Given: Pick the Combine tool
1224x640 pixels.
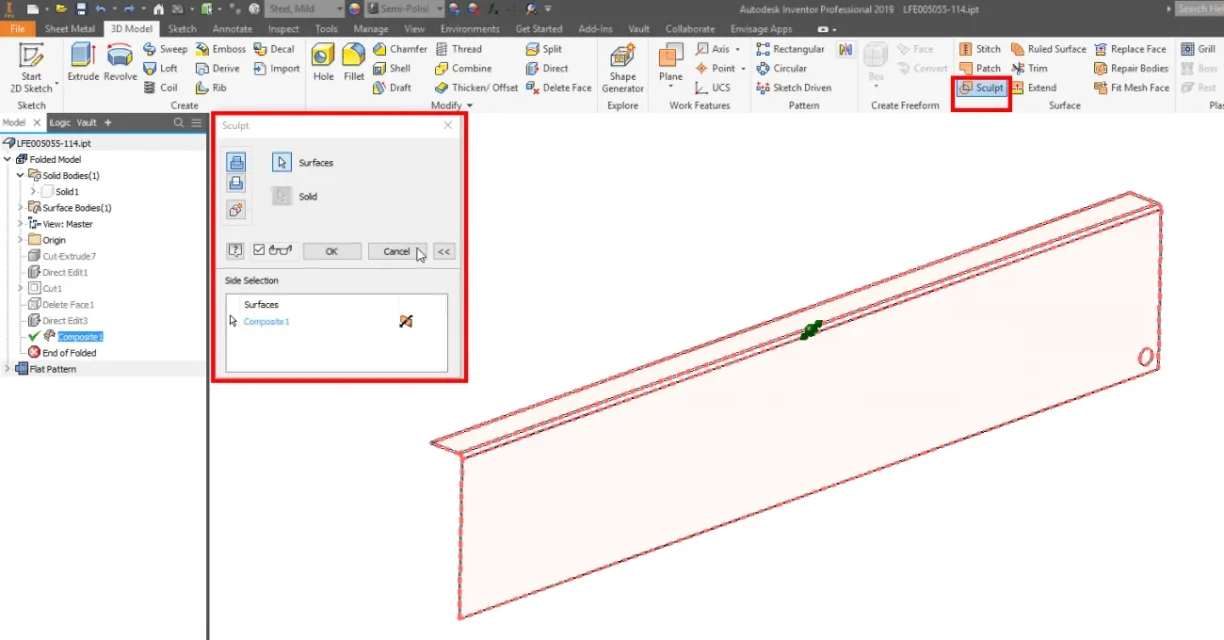Looking at the screenshot, I should 463,68.
